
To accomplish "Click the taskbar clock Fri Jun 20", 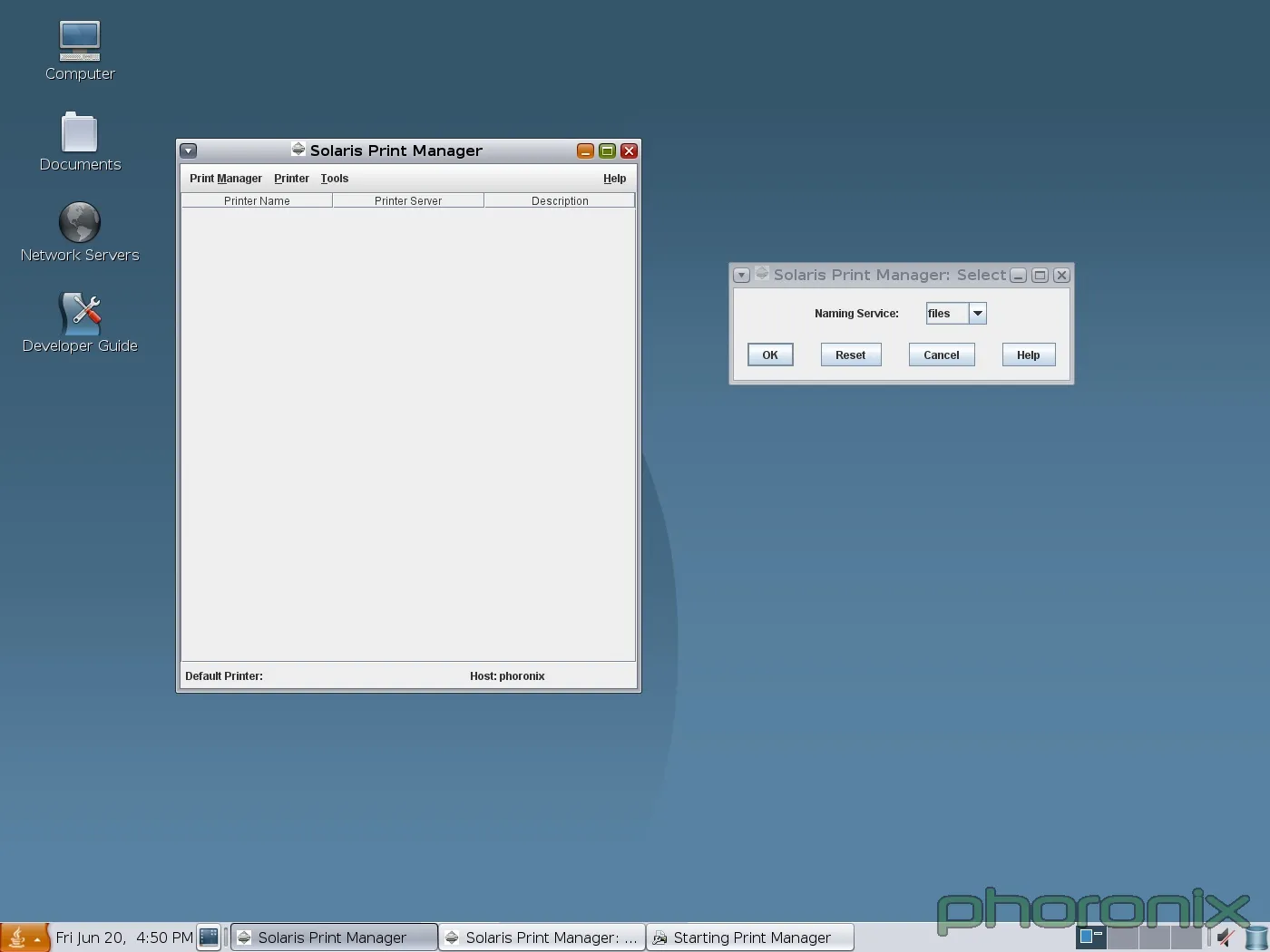I will (x=124, y=937).
